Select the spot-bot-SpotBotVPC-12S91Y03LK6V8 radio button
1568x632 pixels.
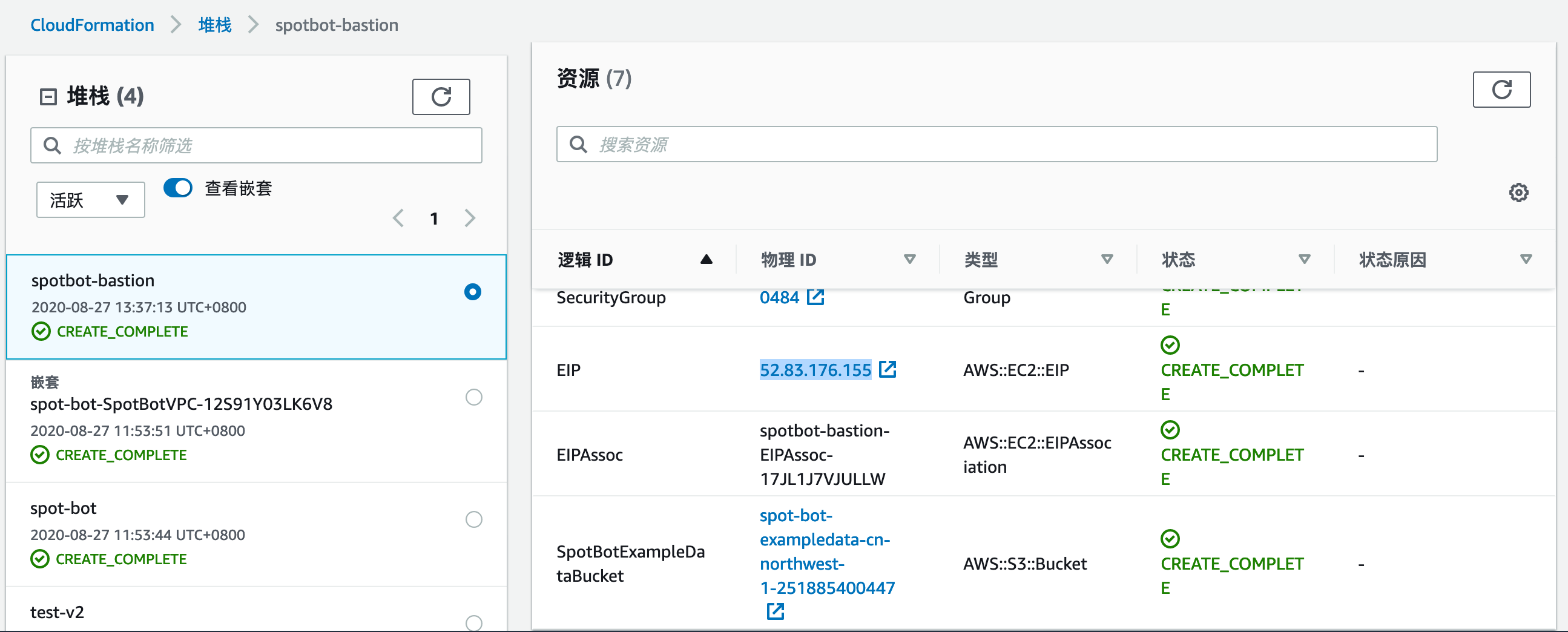(473, 397)
